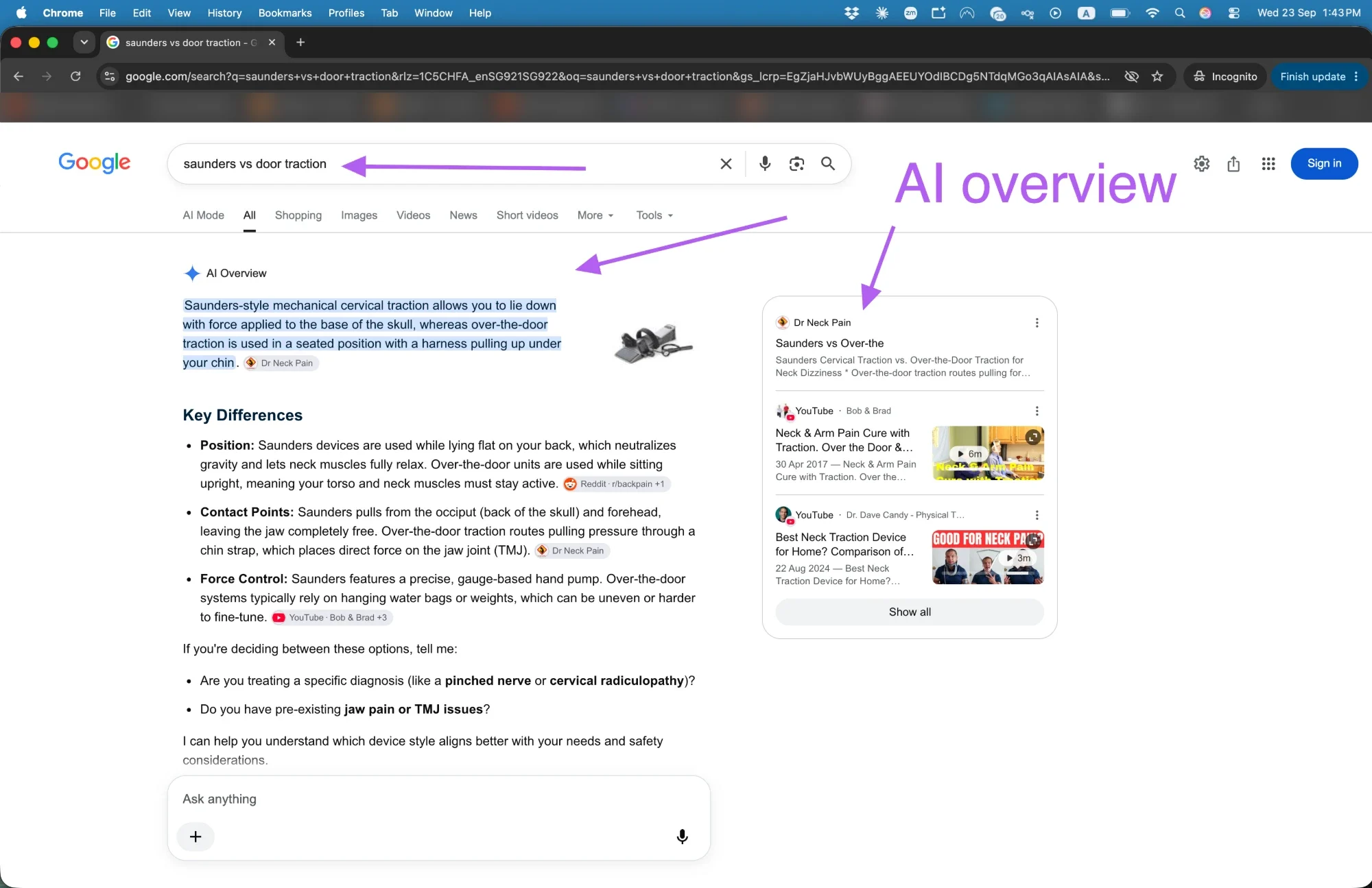Expand the More search filters dropdown
Image resolution: width=1372 pixels, height=888 pixels.
595,215
